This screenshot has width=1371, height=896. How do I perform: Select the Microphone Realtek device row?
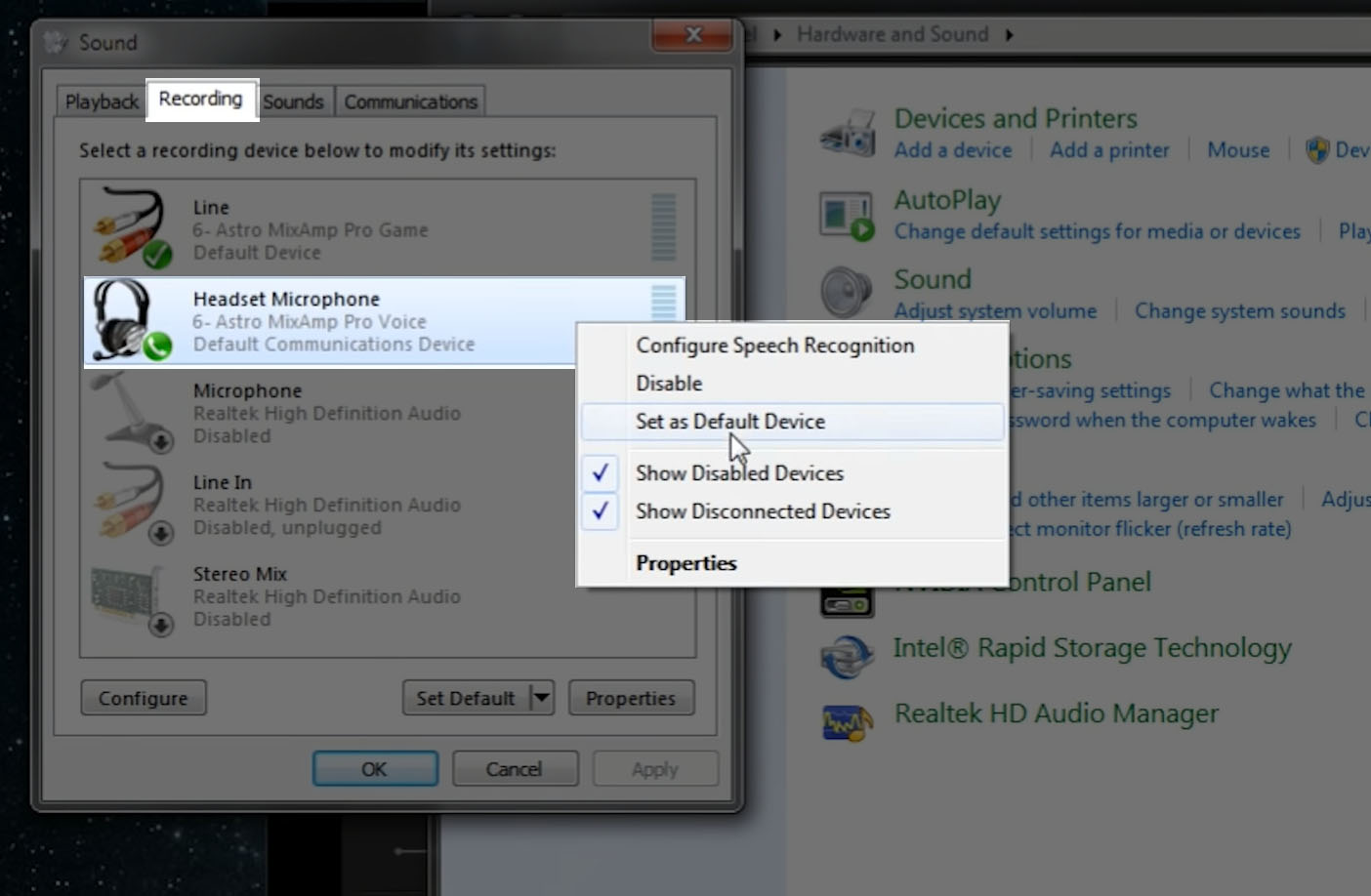(388, 414)
